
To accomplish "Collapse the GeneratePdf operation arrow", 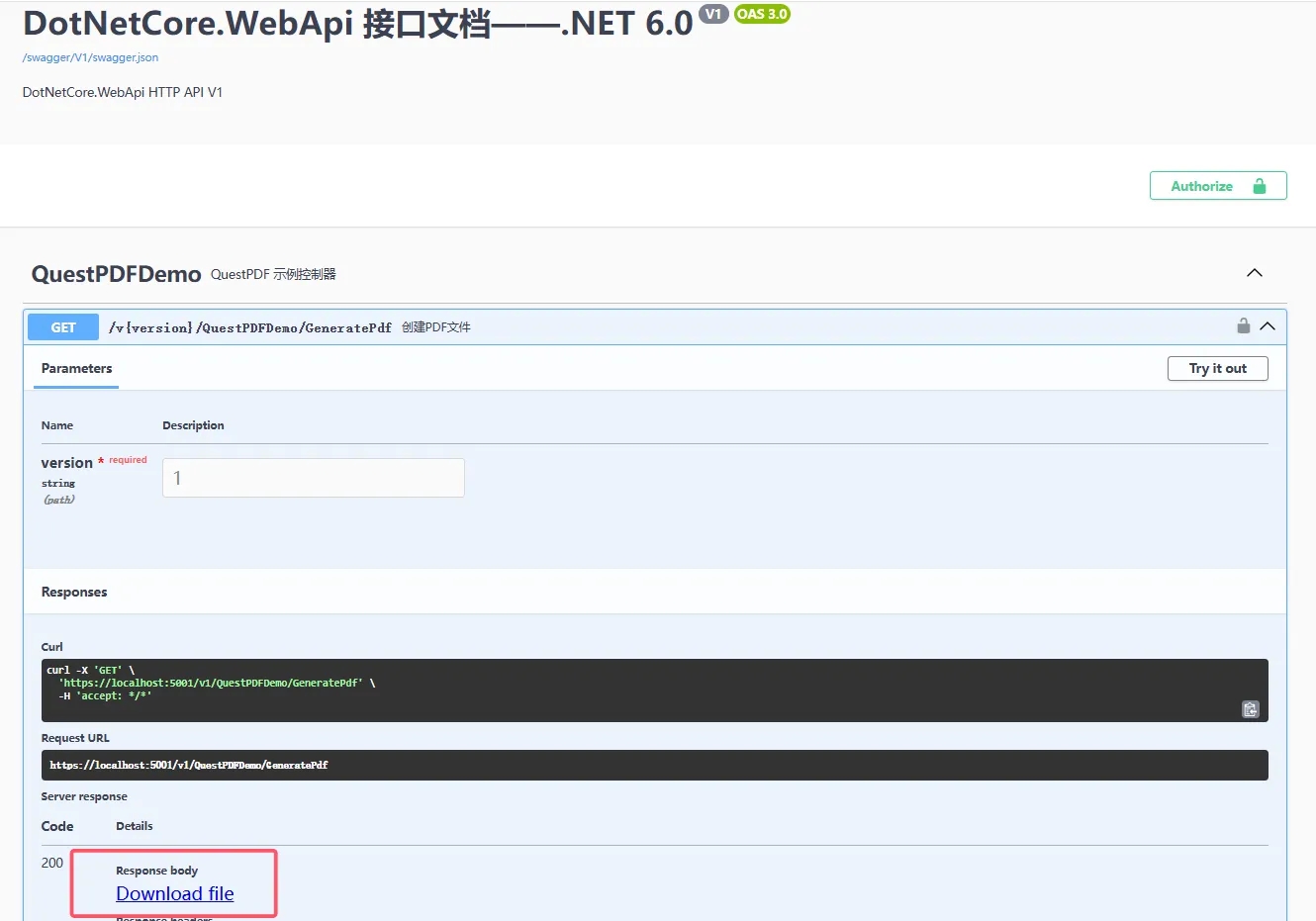I will coord(1268,326).
